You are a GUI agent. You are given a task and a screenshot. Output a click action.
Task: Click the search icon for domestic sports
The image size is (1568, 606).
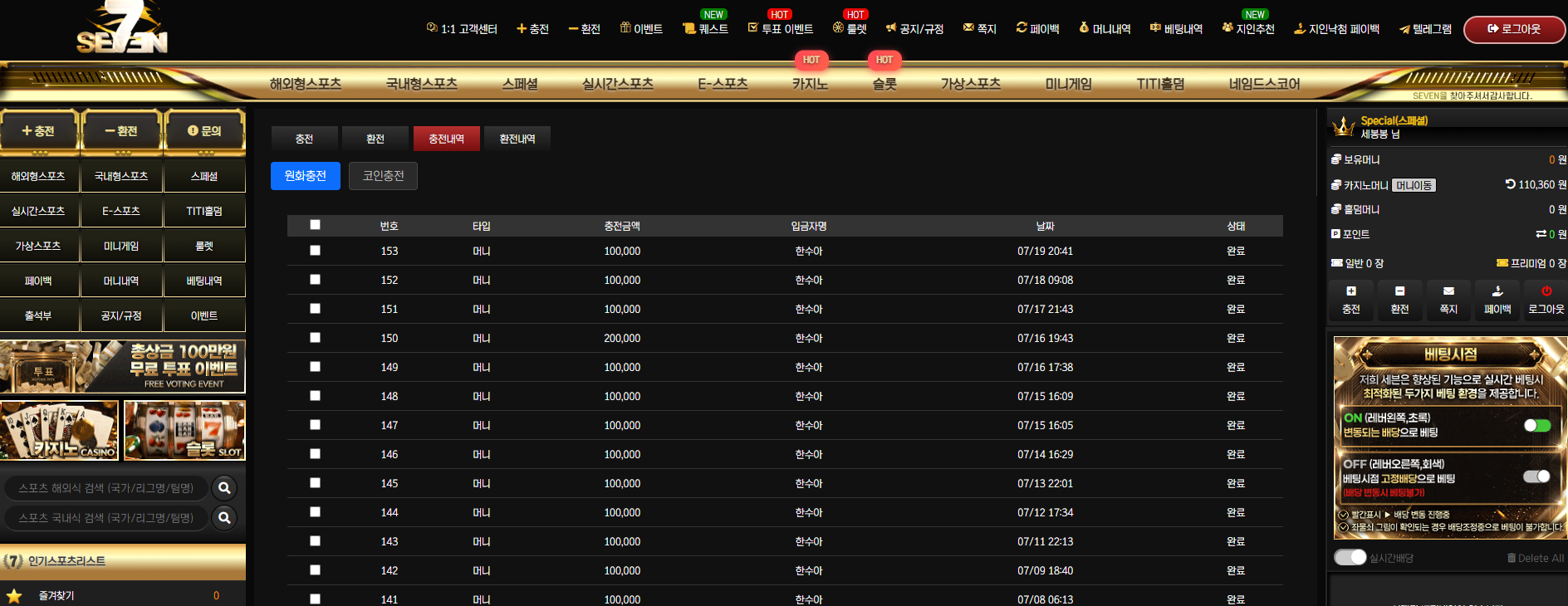[x=224, y=518]
